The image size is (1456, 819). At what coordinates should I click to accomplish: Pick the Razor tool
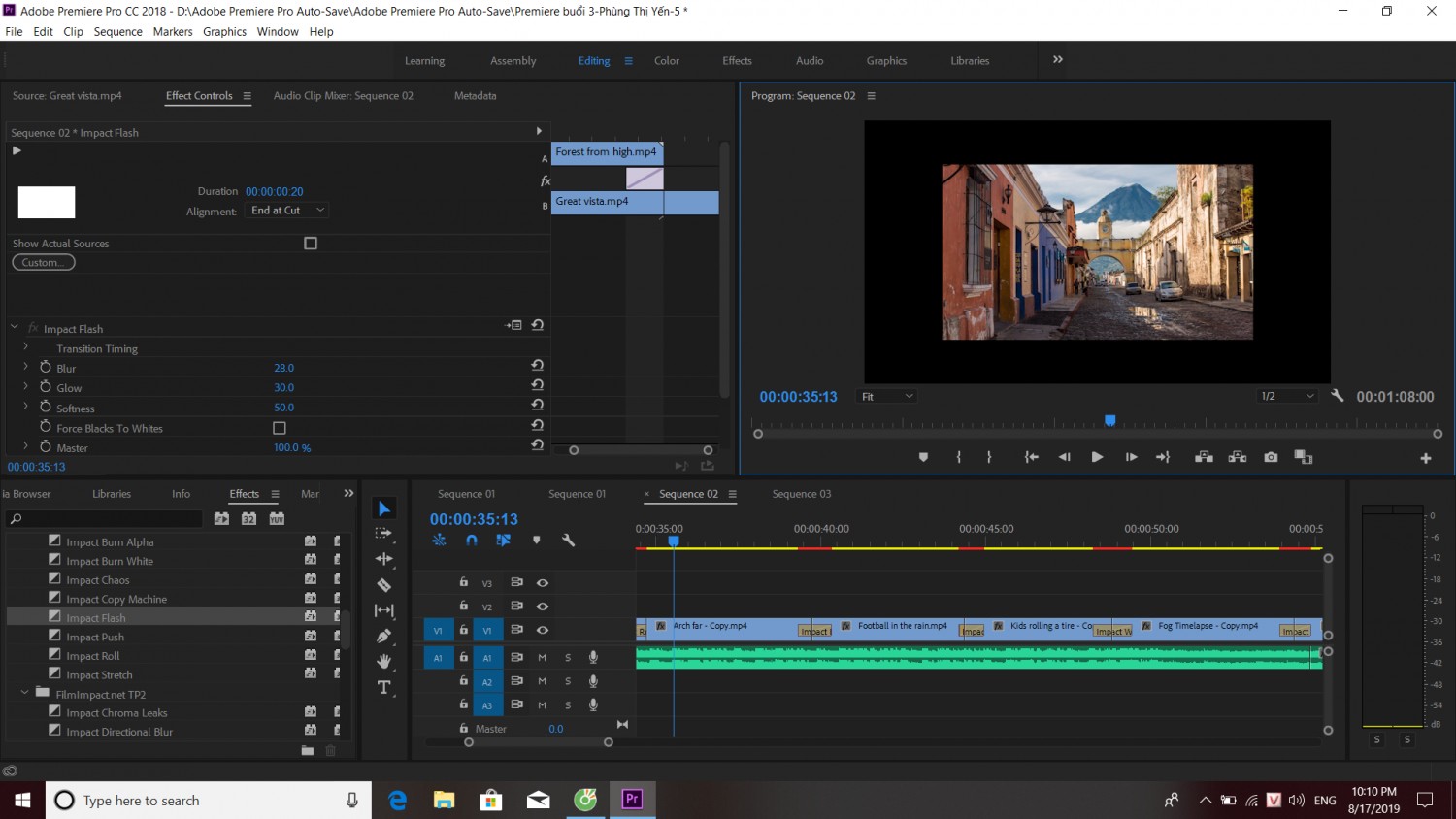384,585
